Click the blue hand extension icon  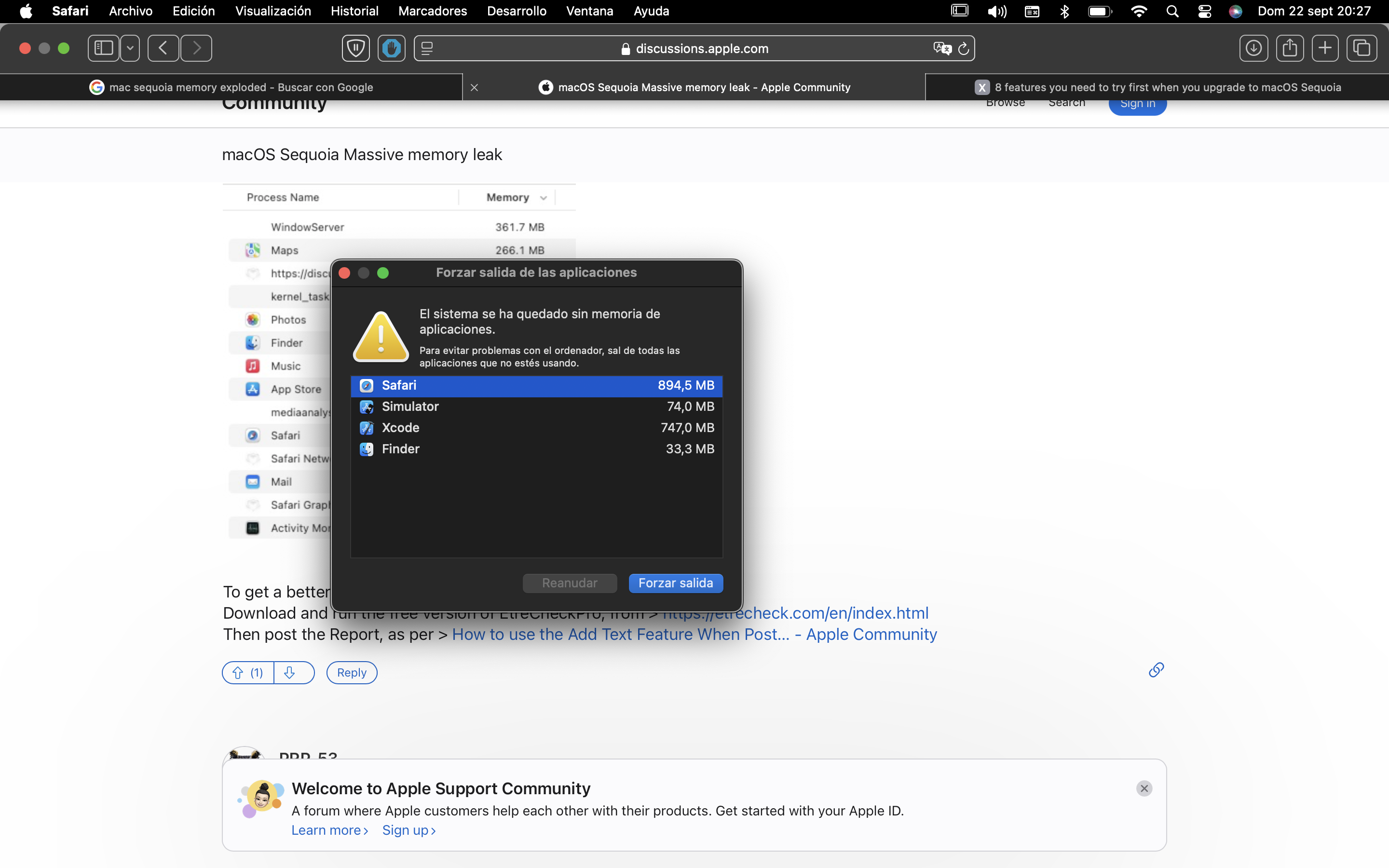392,48
